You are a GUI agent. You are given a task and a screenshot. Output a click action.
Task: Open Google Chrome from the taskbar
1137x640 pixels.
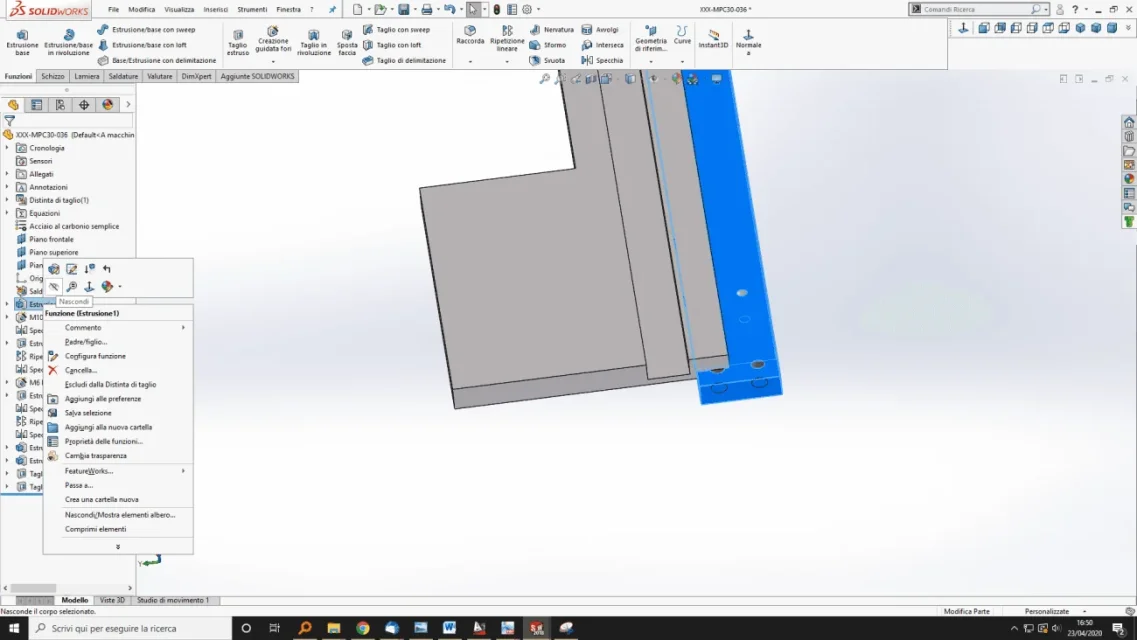(363, 628)
